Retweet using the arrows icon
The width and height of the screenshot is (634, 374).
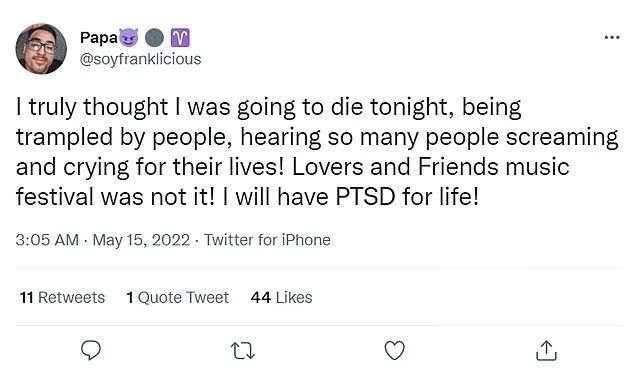coord(243,351)
